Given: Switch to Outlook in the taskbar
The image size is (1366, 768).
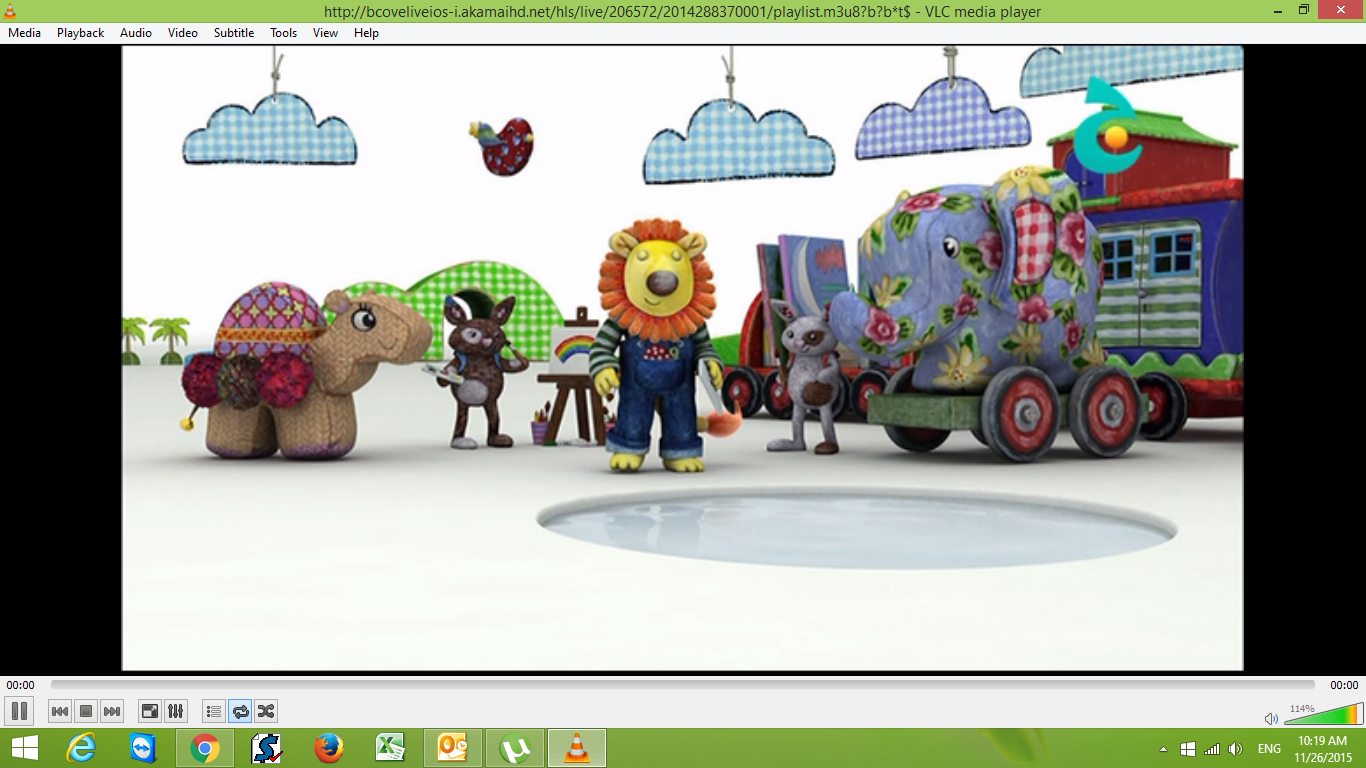Looking at the screenshot, I should [x=453, y=748].
